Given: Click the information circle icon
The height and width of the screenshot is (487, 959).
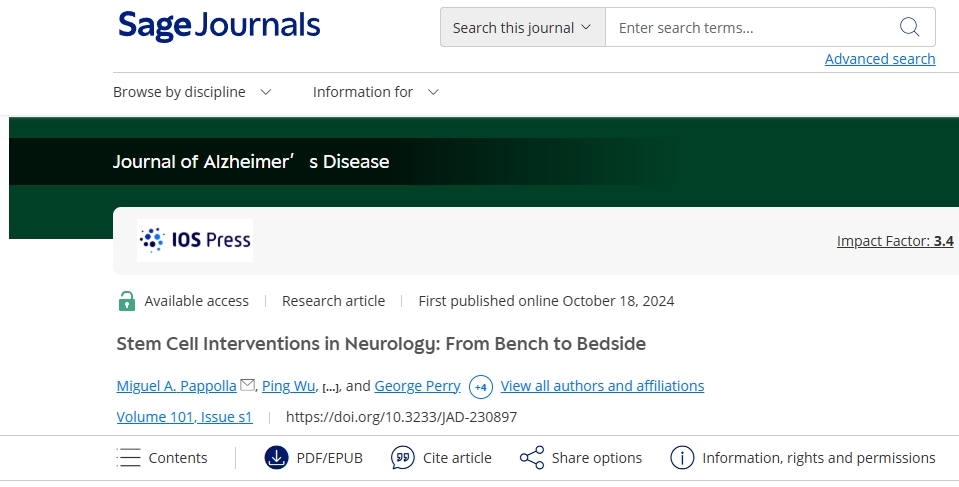Looking at the screenshot, I should click(682, 458).
